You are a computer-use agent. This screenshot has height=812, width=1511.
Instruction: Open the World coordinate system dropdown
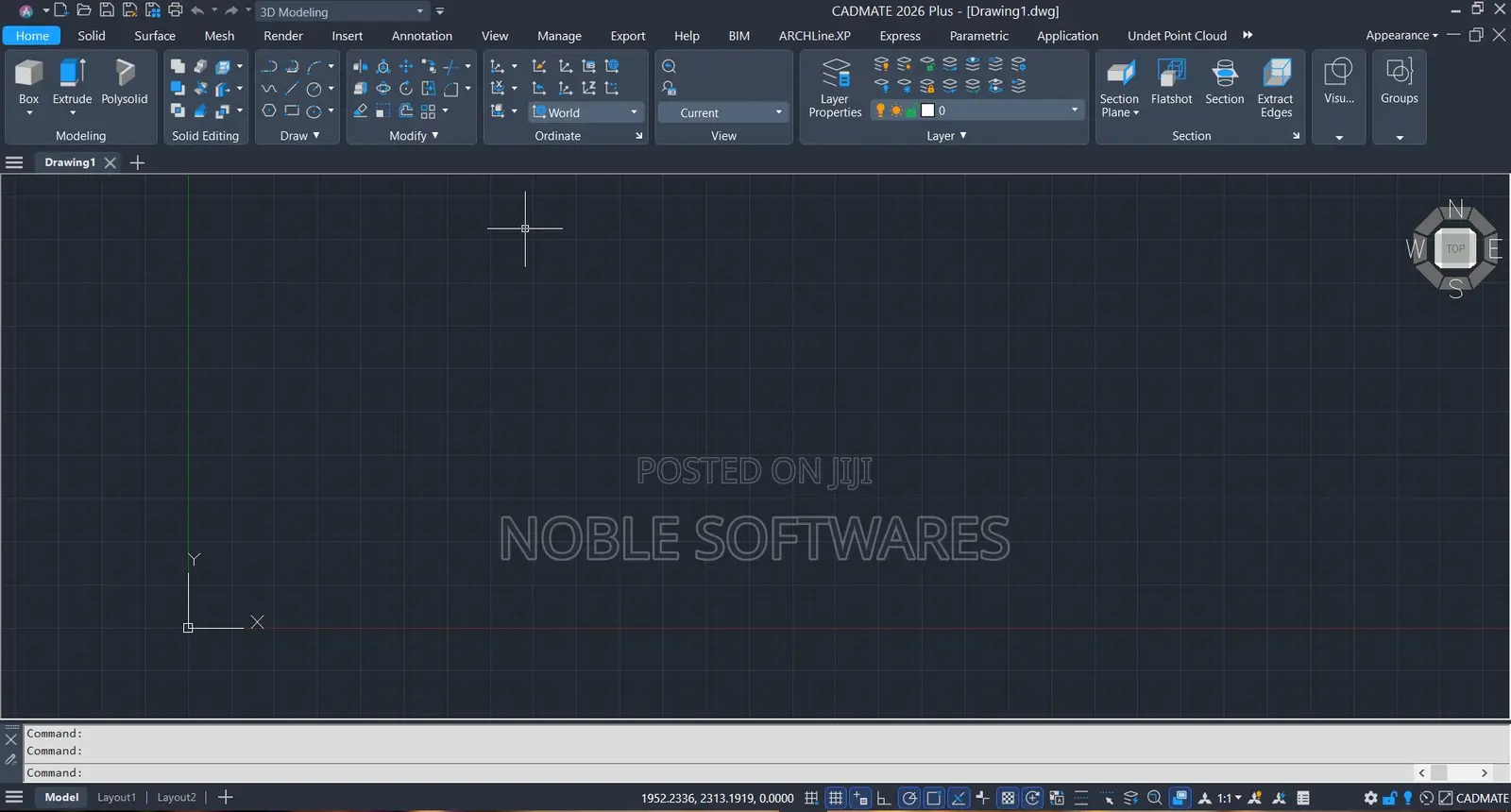pos(586,112)
